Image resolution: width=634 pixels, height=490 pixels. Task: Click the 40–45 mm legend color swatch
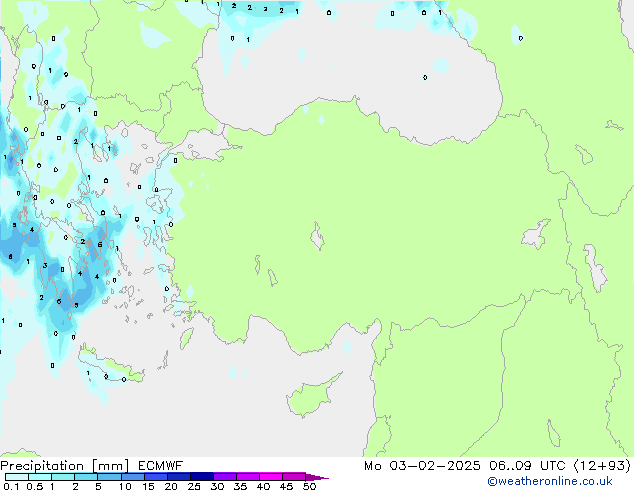point(271,477)
